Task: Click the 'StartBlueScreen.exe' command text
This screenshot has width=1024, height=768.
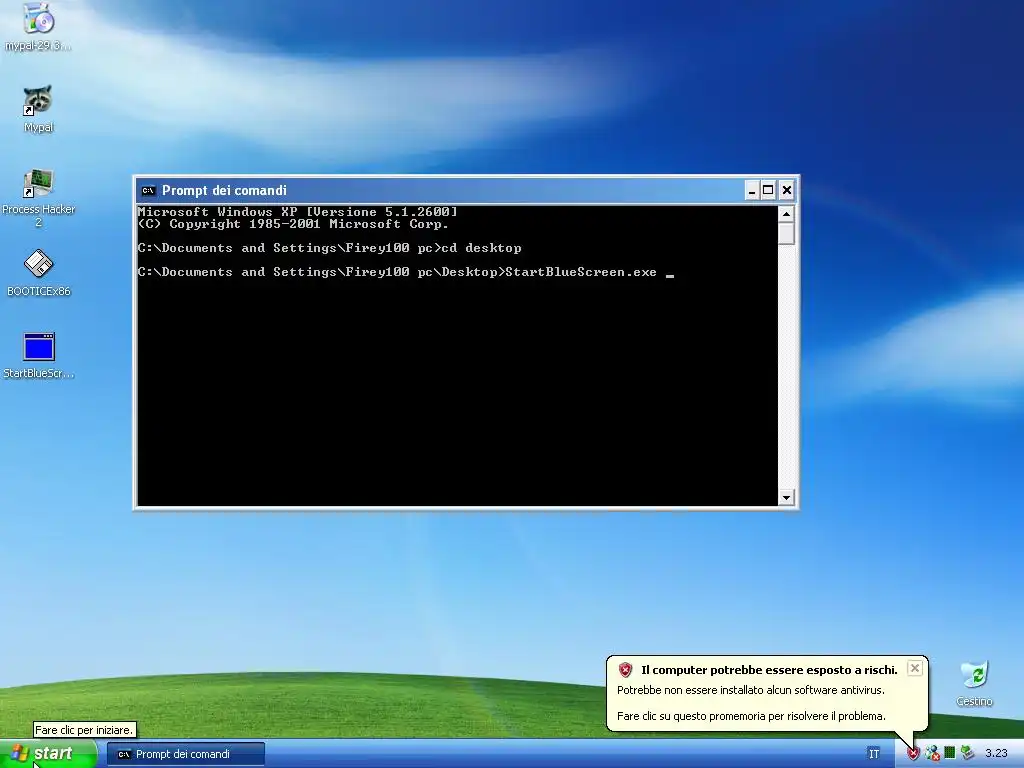Action: coord(581,272)
